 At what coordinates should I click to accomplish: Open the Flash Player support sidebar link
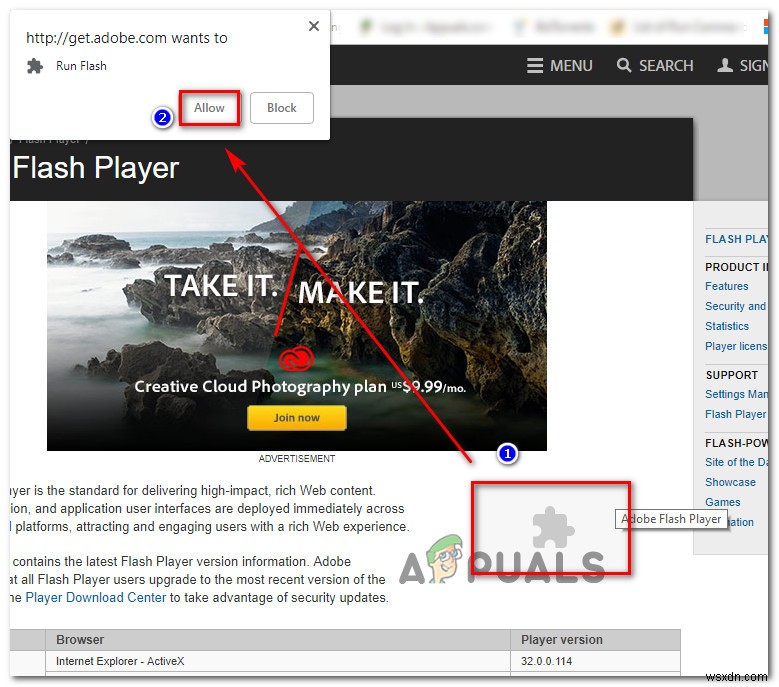tap(736, 414)
